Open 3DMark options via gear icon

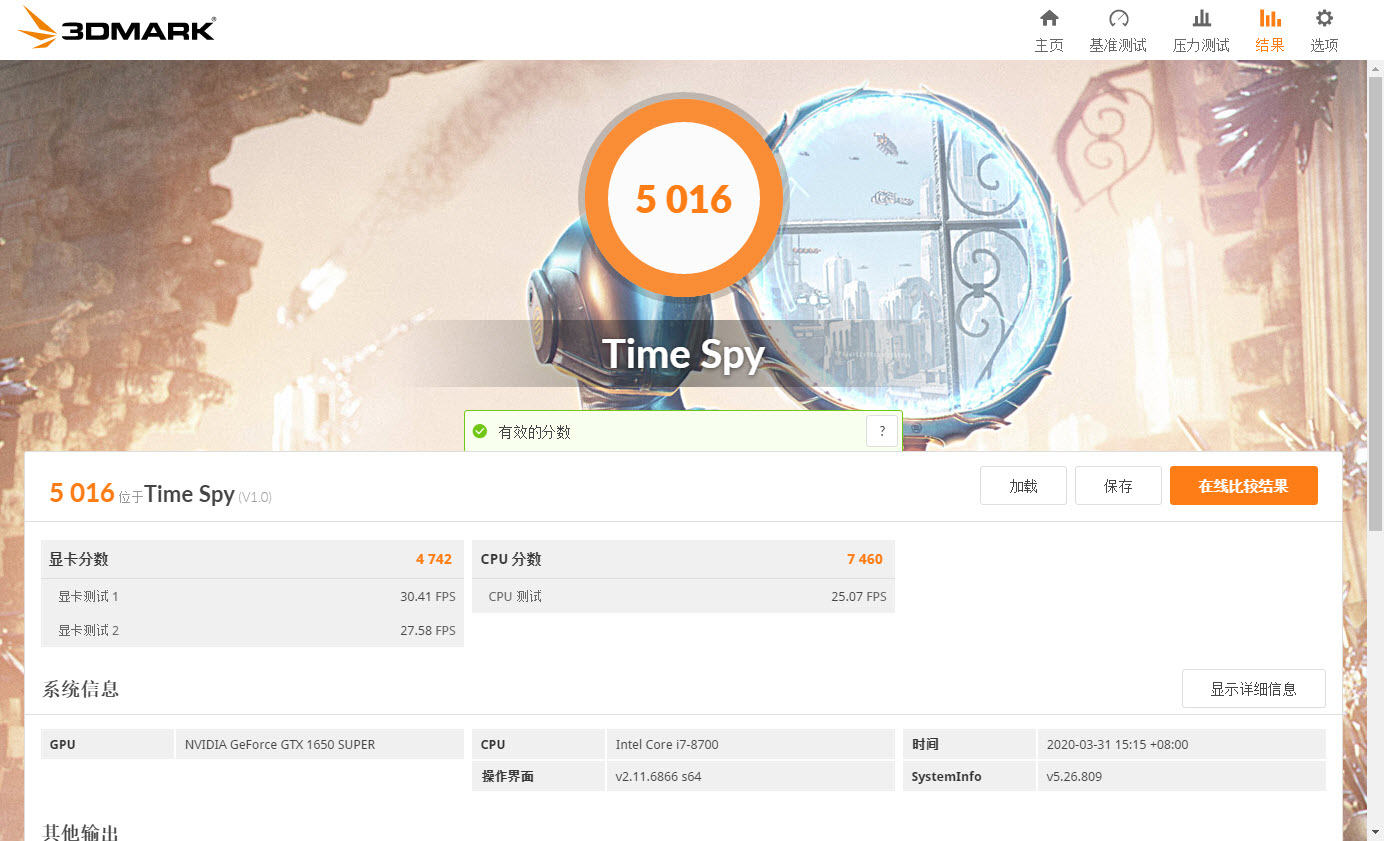(x=1323, y=29)
